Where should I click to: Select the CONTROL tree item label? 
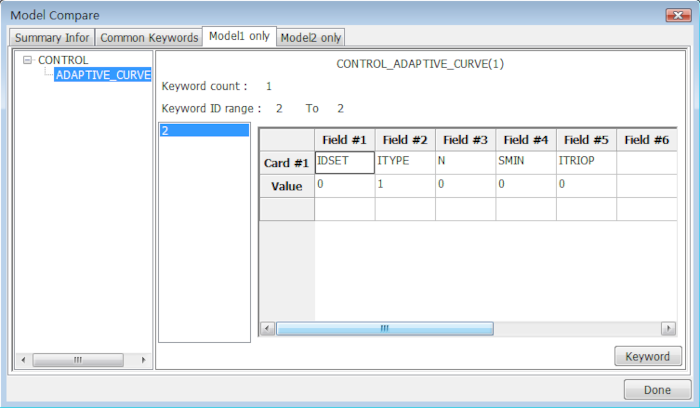coord(63,60)
